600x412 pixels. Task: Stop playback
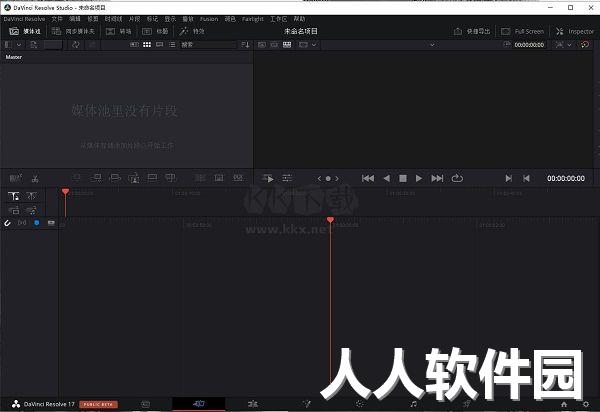click(403, 178)
